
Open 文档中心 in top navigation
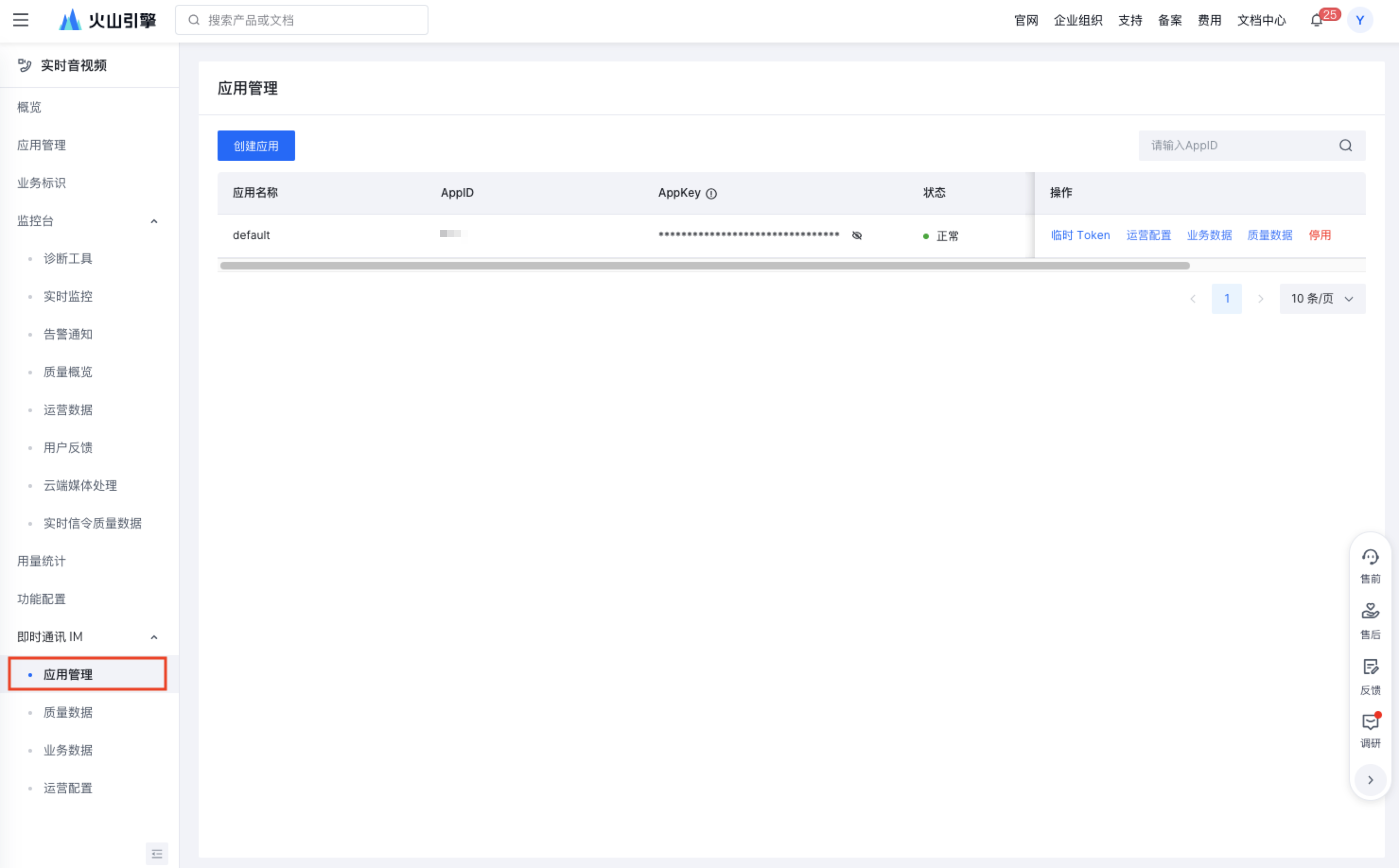(x=1261, y=21)
